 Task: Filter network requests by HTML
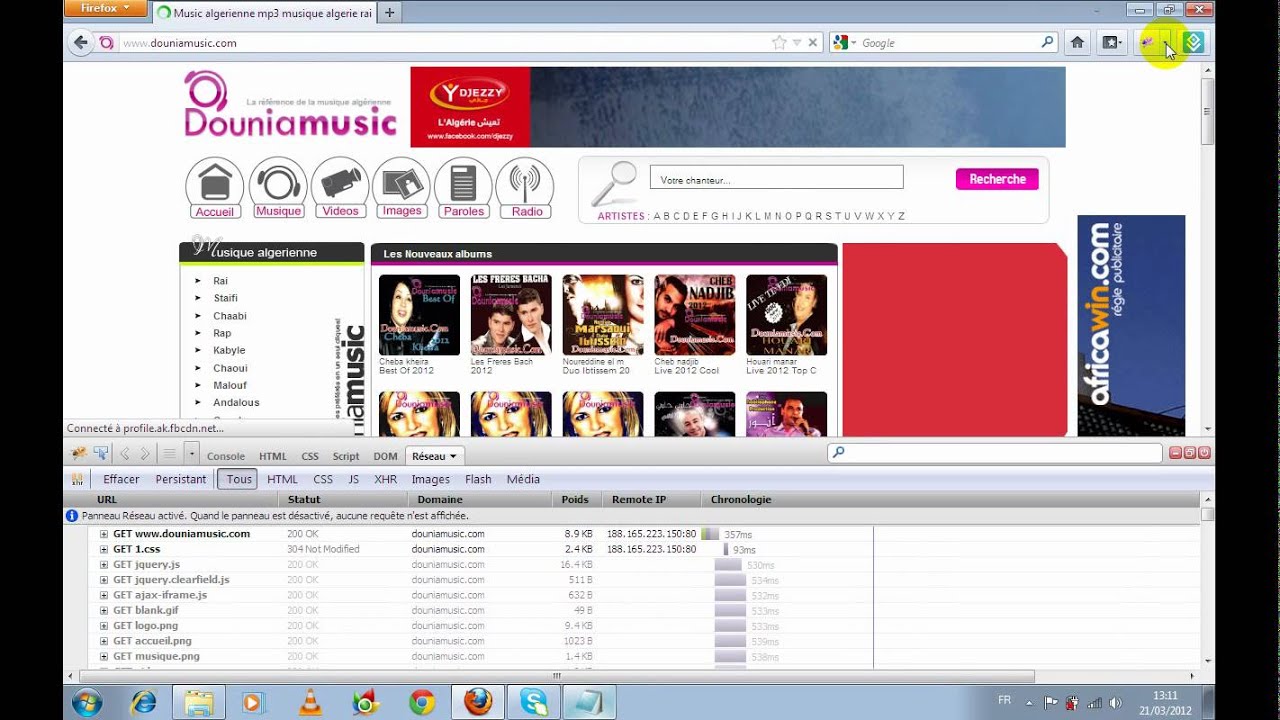(x=282, y=479)
